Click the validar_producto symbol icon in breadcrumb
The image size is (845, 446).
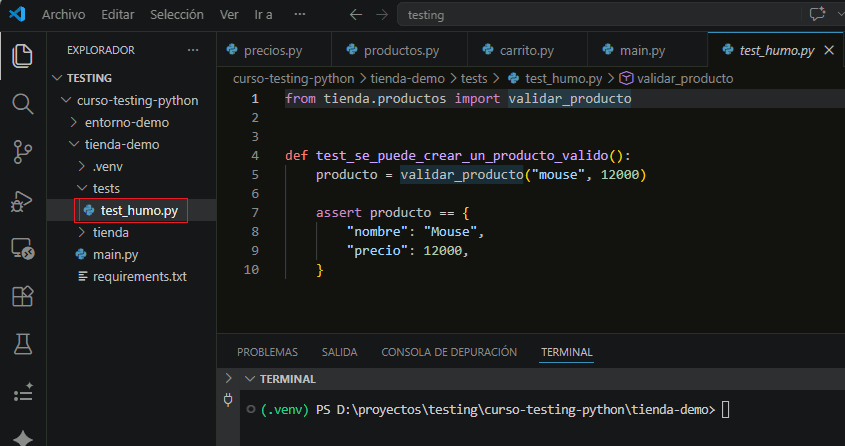click(x=626, y=78)
